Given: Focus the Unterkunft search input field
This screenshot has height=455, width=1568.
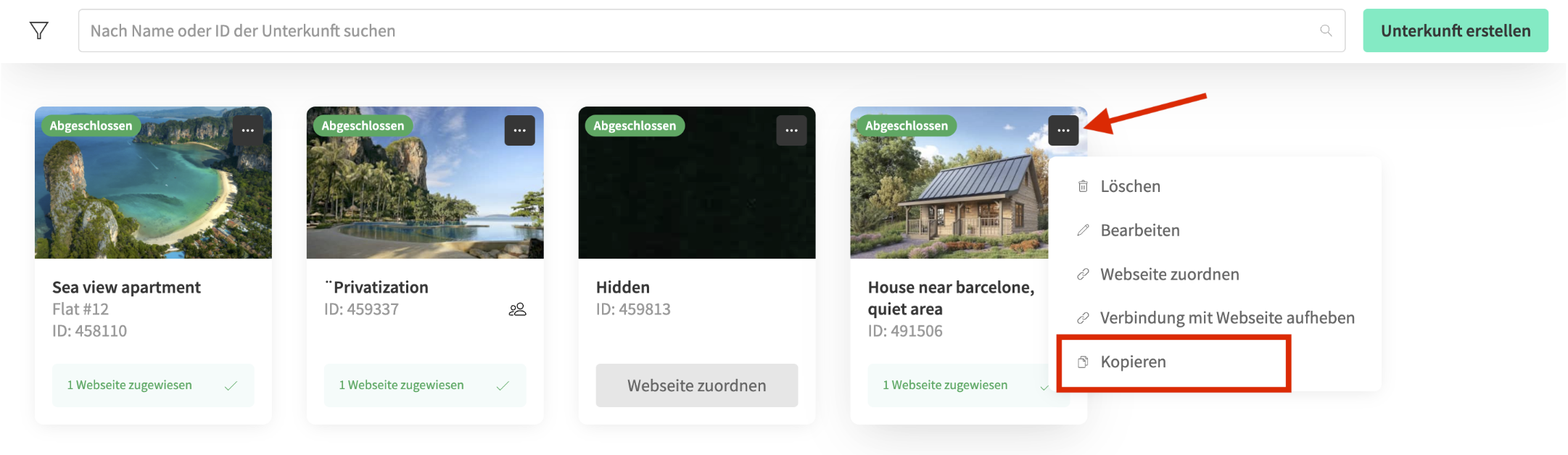Looking at the screenshot, I should pyautogui.click(x=711, y=30).
